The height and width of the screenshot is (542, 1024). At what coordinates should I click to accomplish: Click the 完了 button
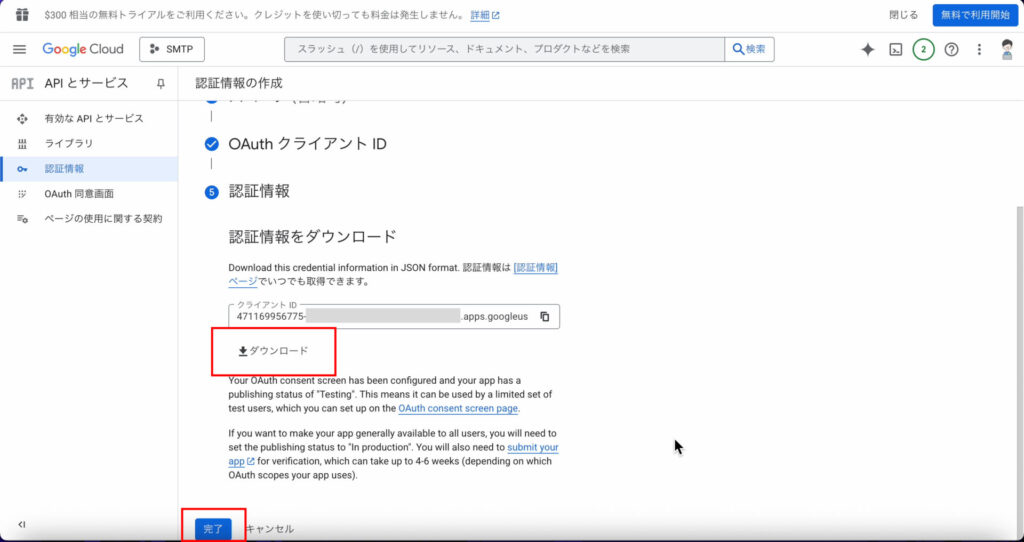coord(213,529)
